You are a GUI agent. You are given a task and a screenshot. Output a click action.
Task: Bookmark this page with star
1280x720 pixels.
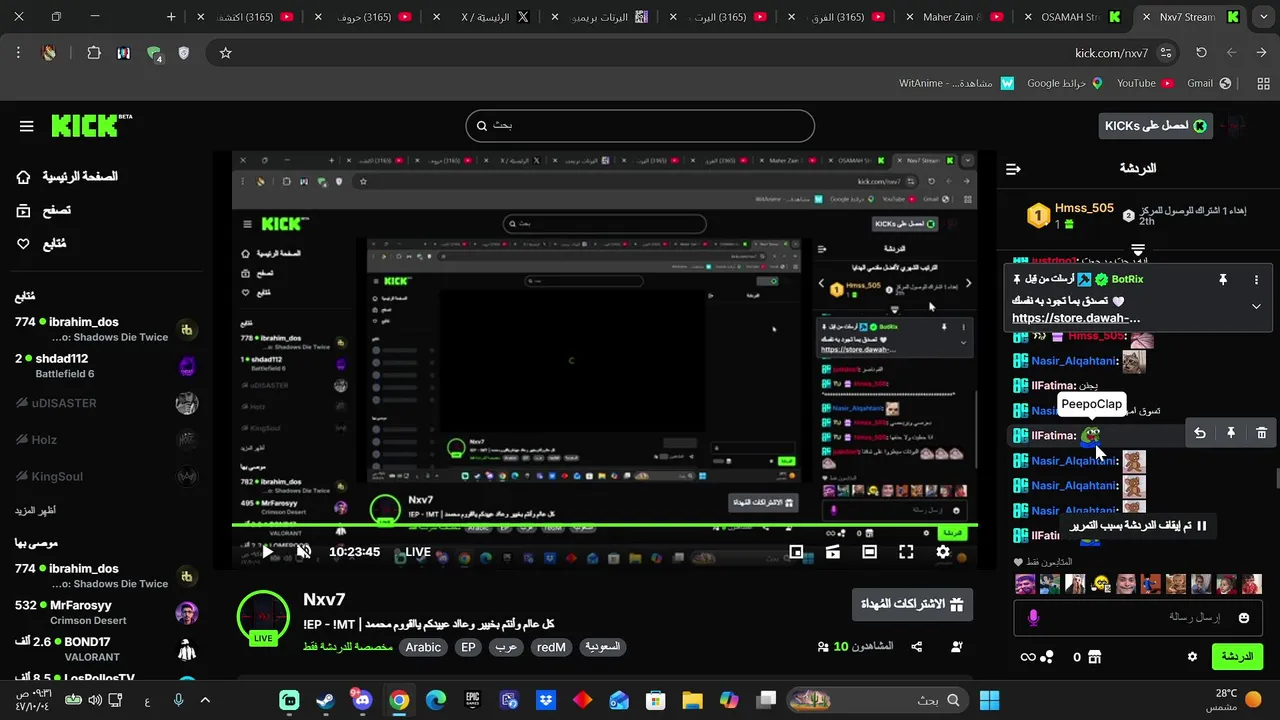225,53
